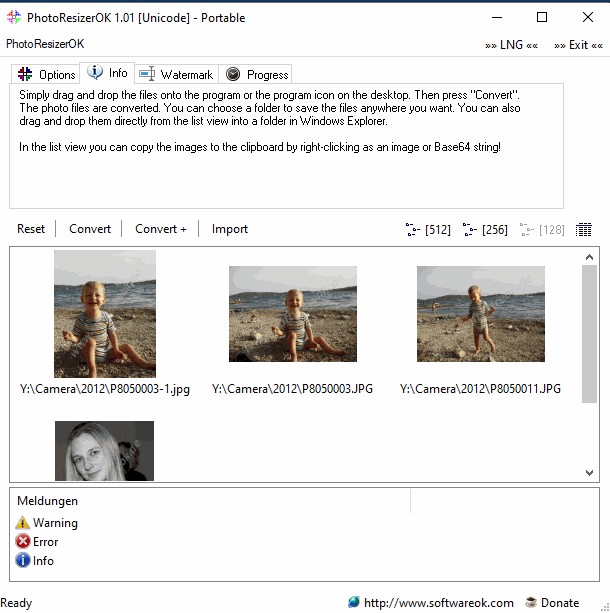Minimize the PhotoResizerOK window
This screenshot has width=610, height=613.
[x=497, y=17]
